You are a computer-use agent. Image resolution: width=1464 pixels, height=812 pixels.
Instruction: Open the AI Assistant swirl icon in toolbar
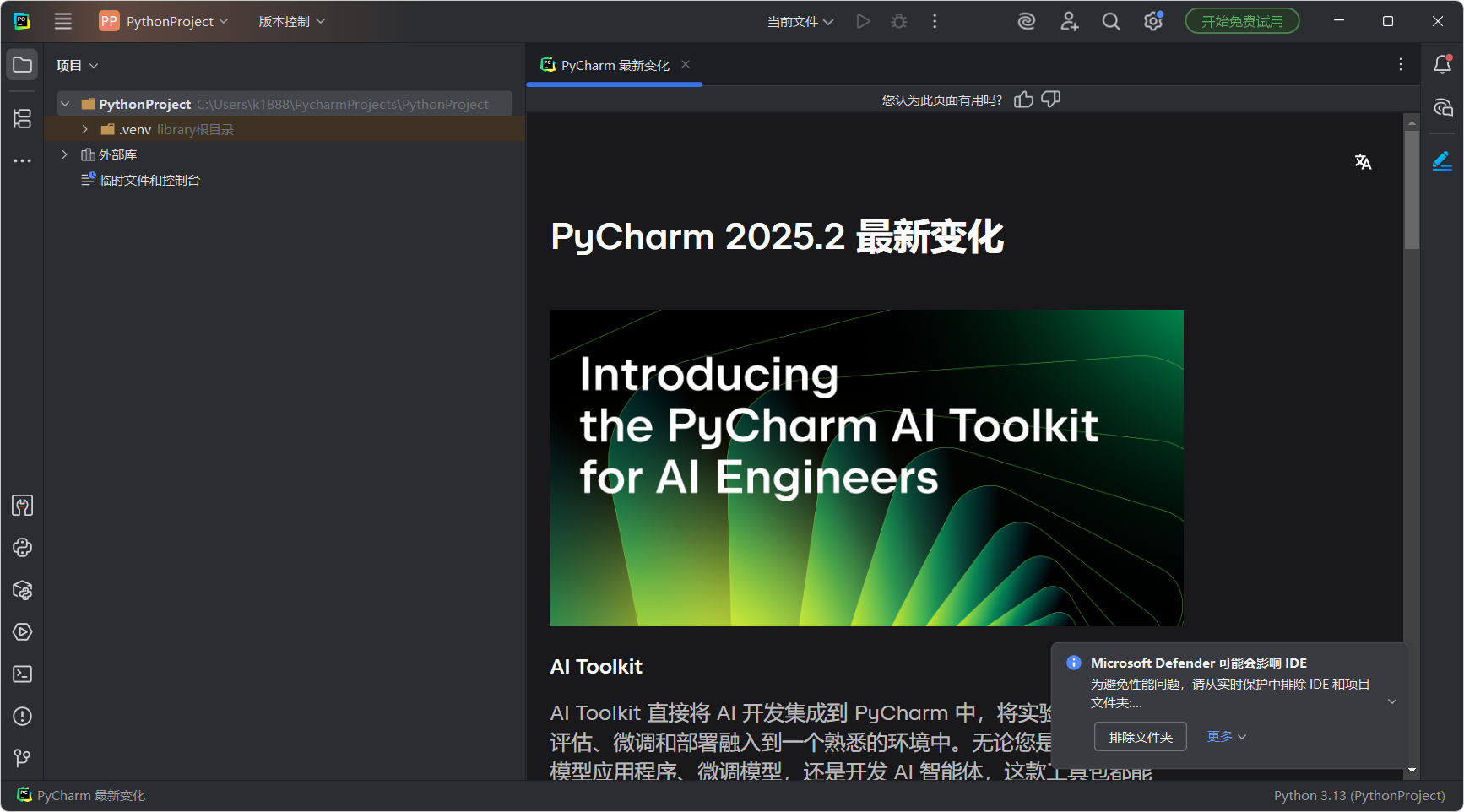pos(1027,21)
